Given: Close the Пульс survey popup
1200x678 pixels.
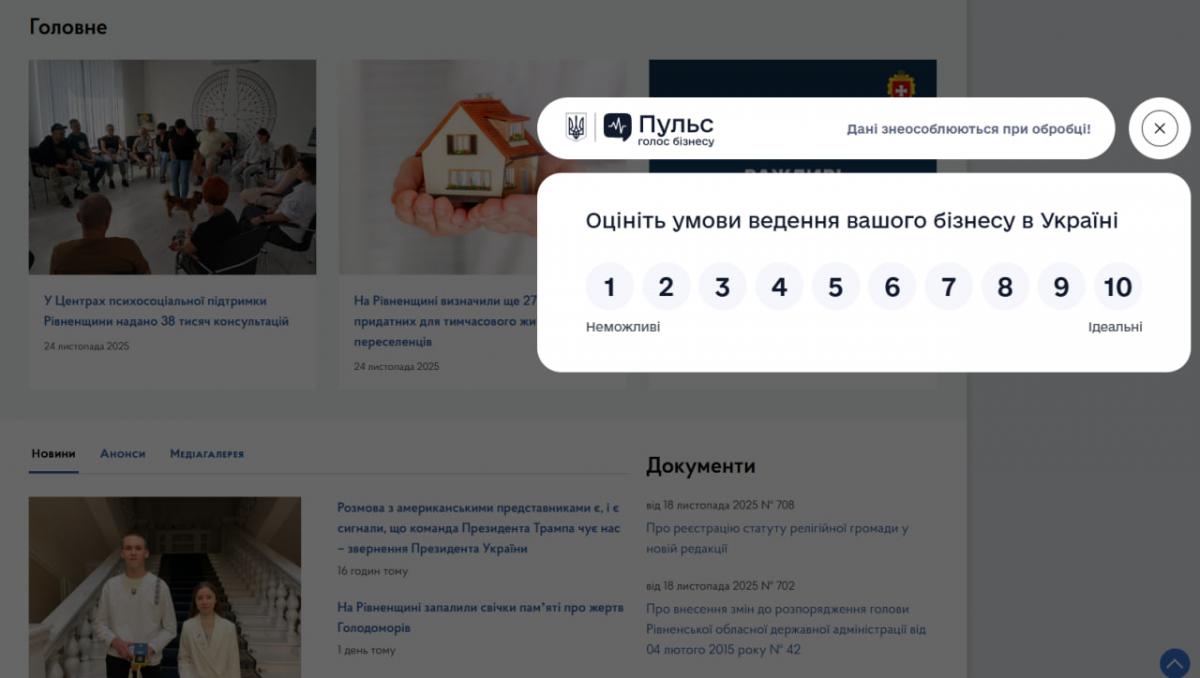Looking at the screenshot, I should point(1159,128).
